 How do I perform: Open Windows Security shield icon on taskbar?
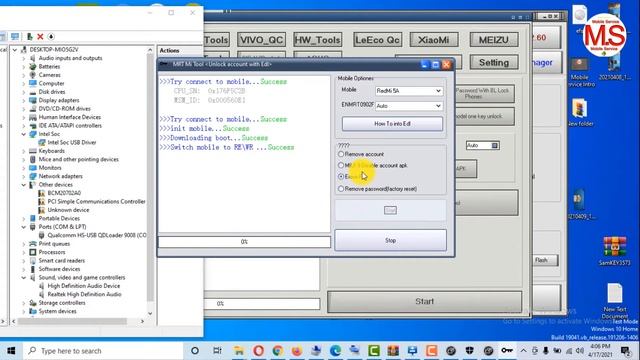point(469,351)
